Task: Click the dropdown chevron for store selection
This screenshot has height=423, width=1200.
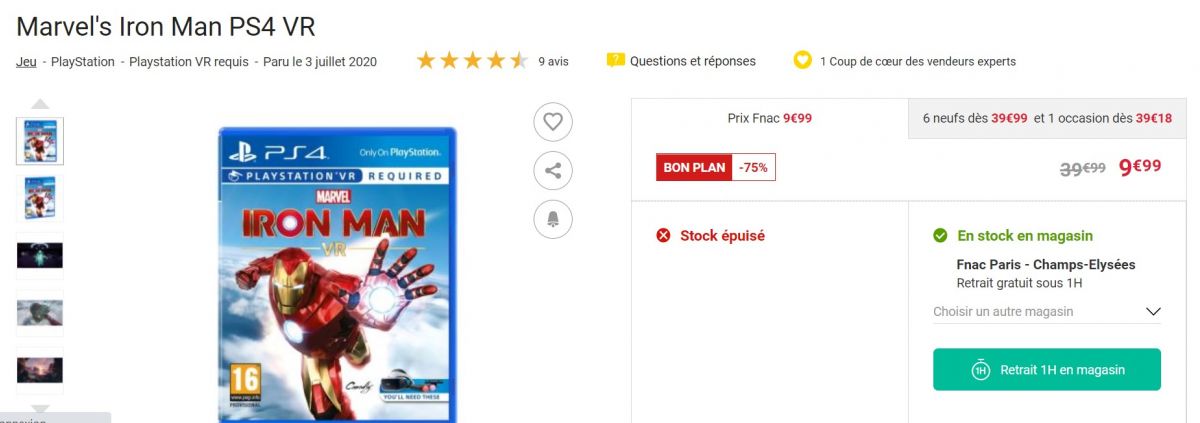Action: pyautogui.click(x=1153, y=311)
